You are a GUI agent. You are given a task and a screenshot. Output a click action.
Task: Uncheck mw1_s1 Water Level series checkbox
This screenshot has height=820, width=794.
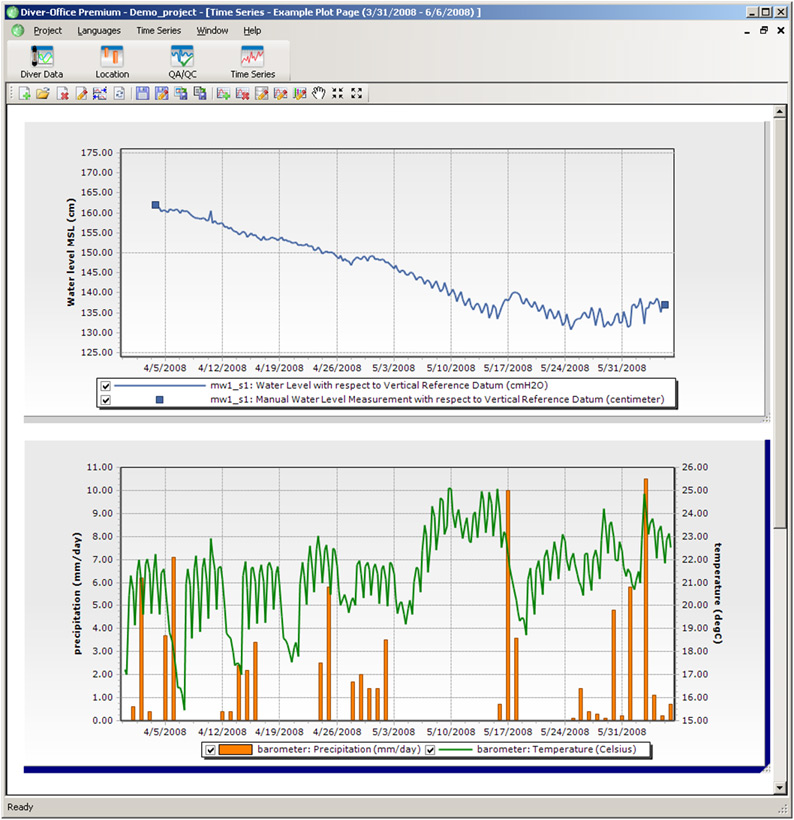coord(106,386)
